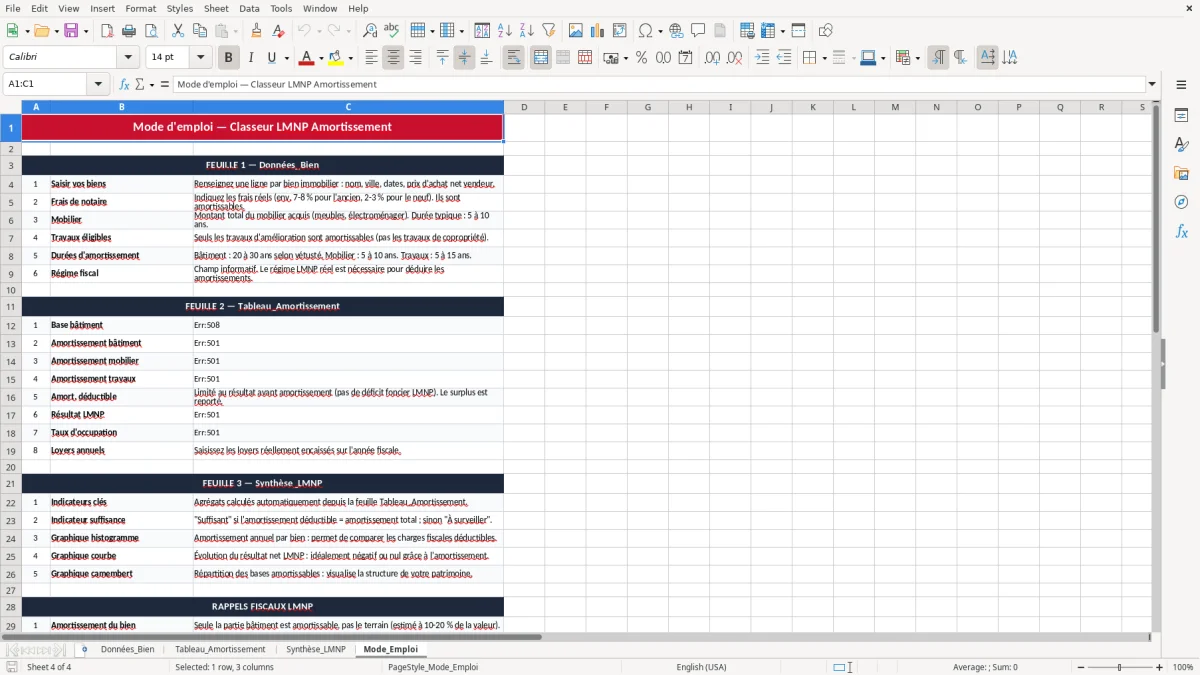
Task: Open the sidebar Navigator compass icon
Action: [1181, 202]
